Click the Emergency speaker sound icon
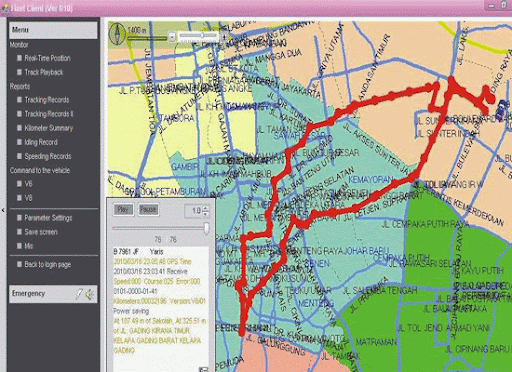 click(89, 294)
